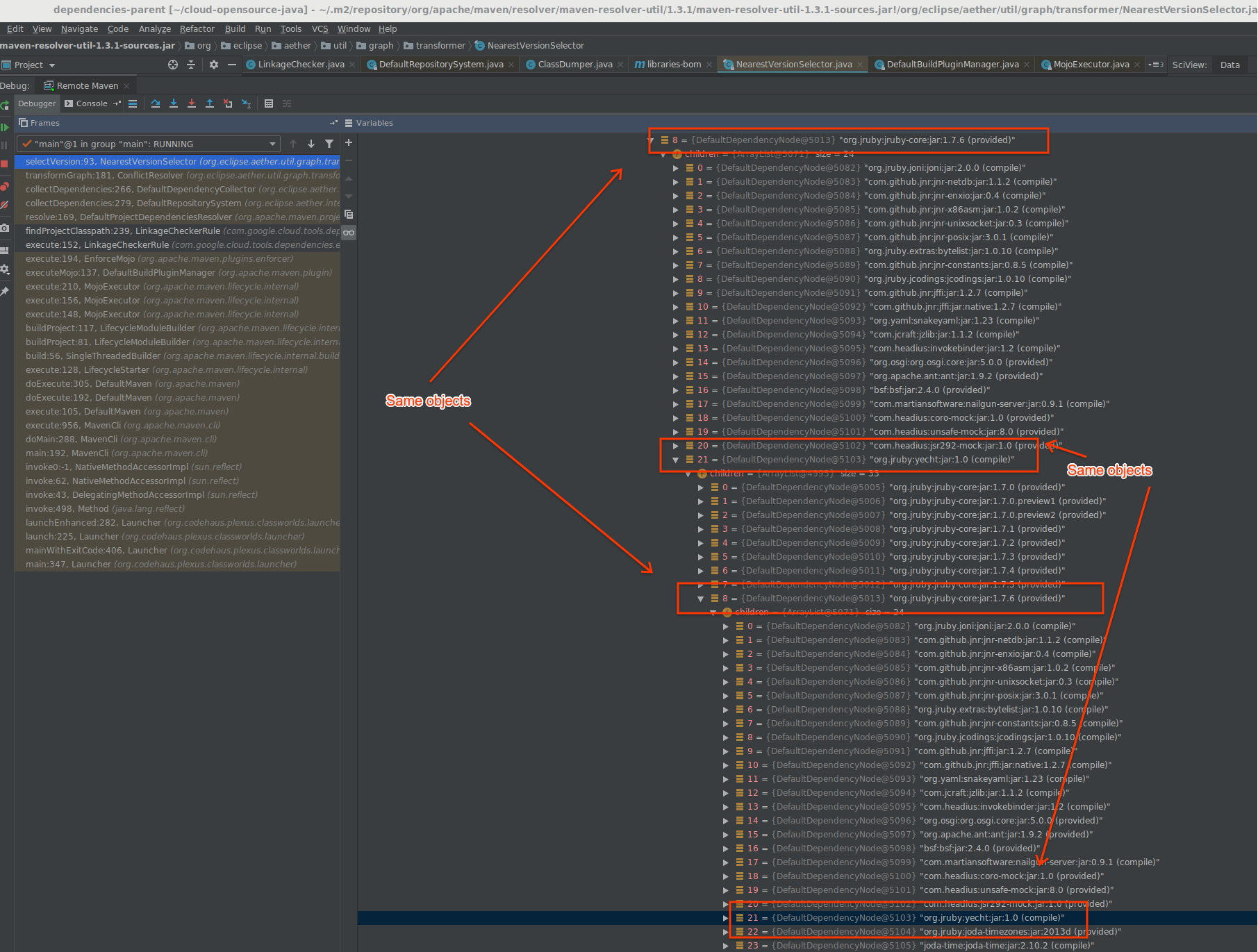Take a thread dump with camera icon
The height and width of the screenshot is (952, 1258).
click(6, 228)
